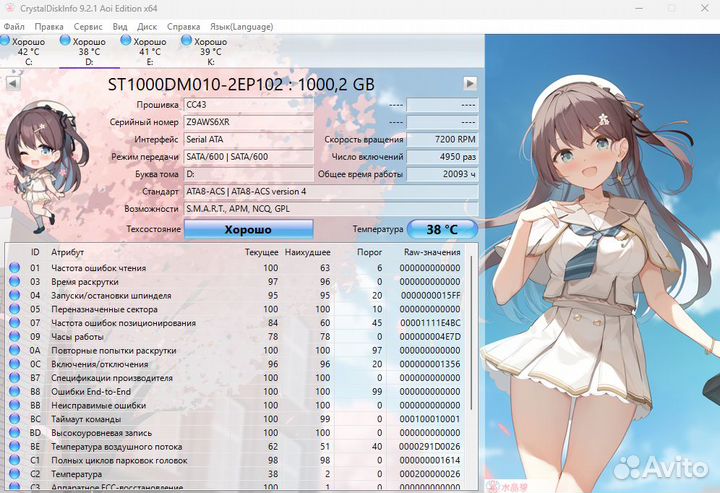Click status orb of attribute BB

pyautogui.click(x=14, y=405)
